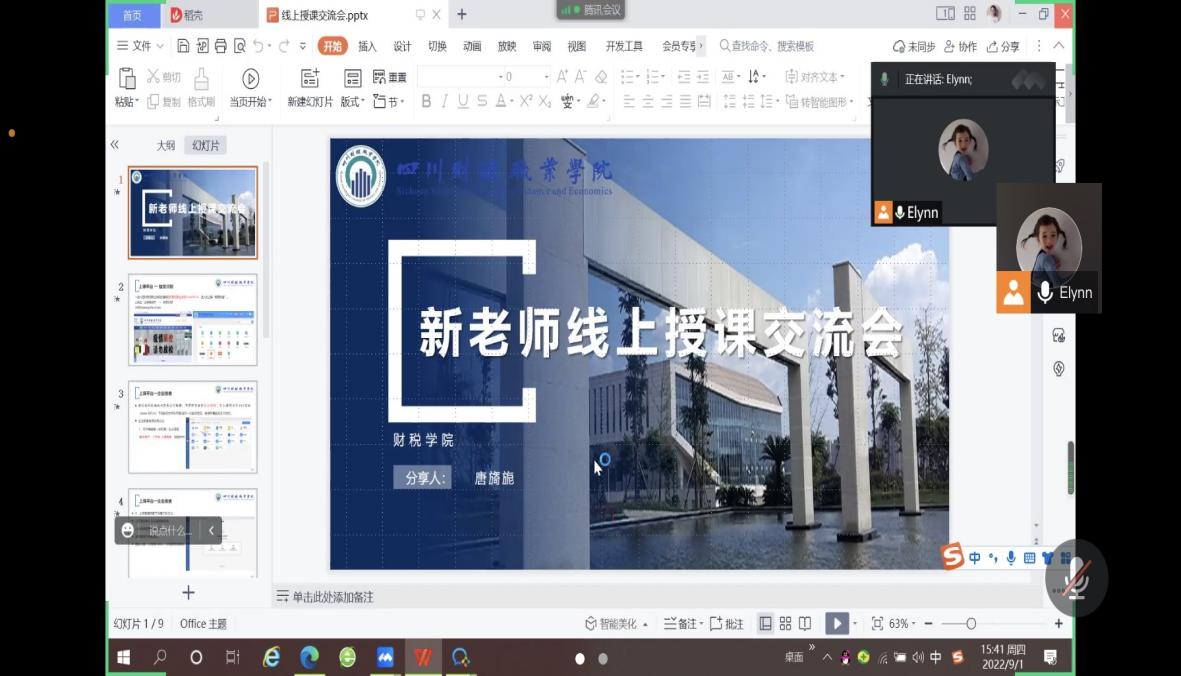The height and width of the screenshot is (676, 1181).
Task: Toggle the 备注 notes pane in status bar
Action: (x=681, y=624)
